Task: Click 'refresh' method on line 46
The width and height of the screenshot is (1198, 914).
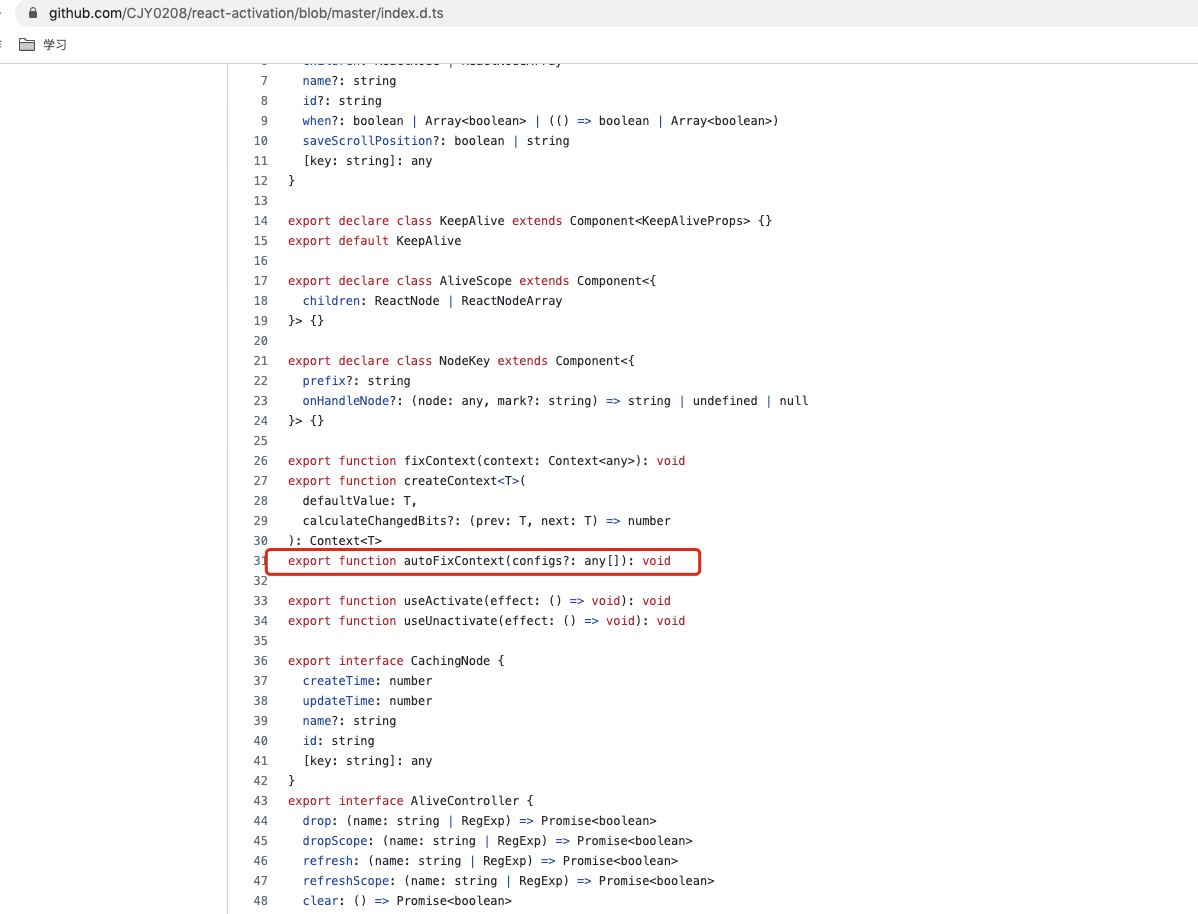Action: click(328, 861)
